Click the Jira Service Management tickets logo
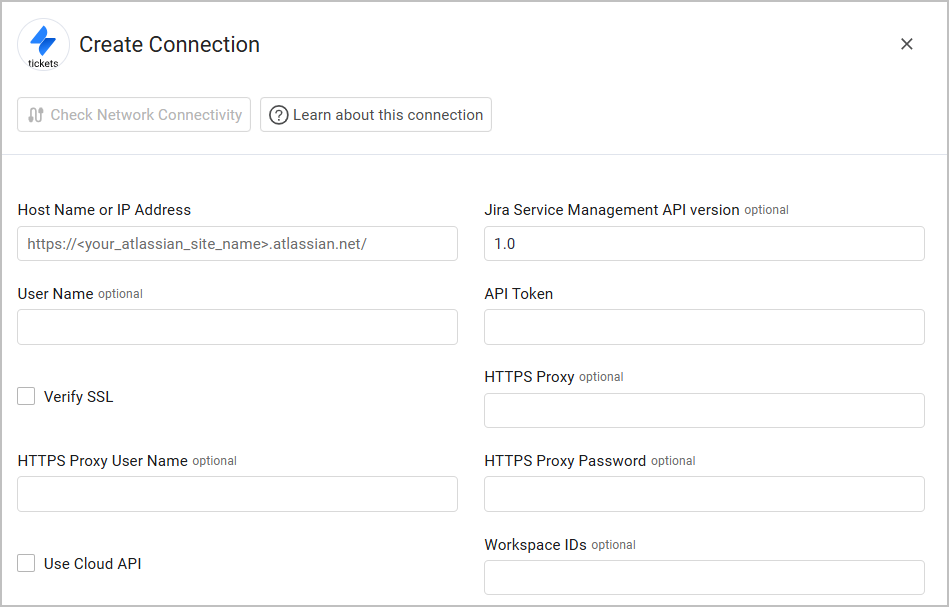The width and height of the screenshot is (949, 607). [x=43, y=44]
